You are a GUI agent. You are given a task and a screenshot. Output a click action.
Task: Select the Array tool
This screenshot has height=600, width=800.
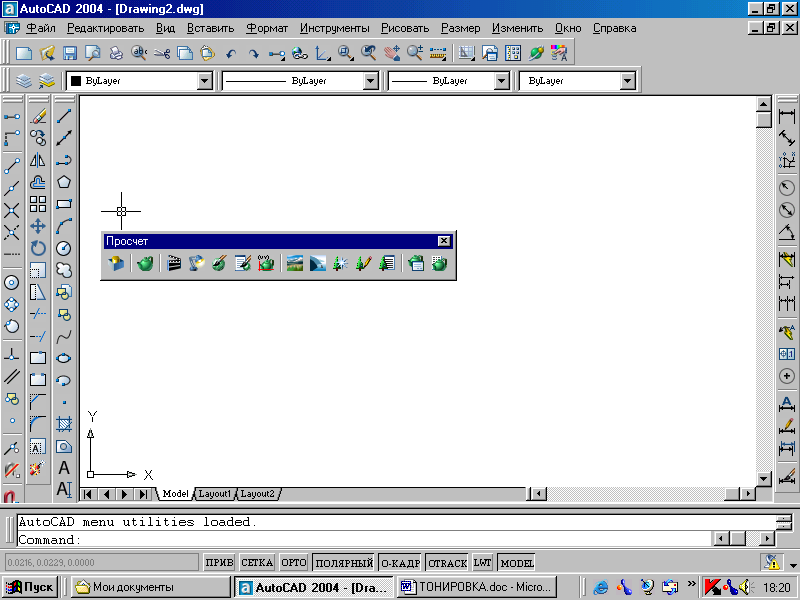click(x=38, y=204)
